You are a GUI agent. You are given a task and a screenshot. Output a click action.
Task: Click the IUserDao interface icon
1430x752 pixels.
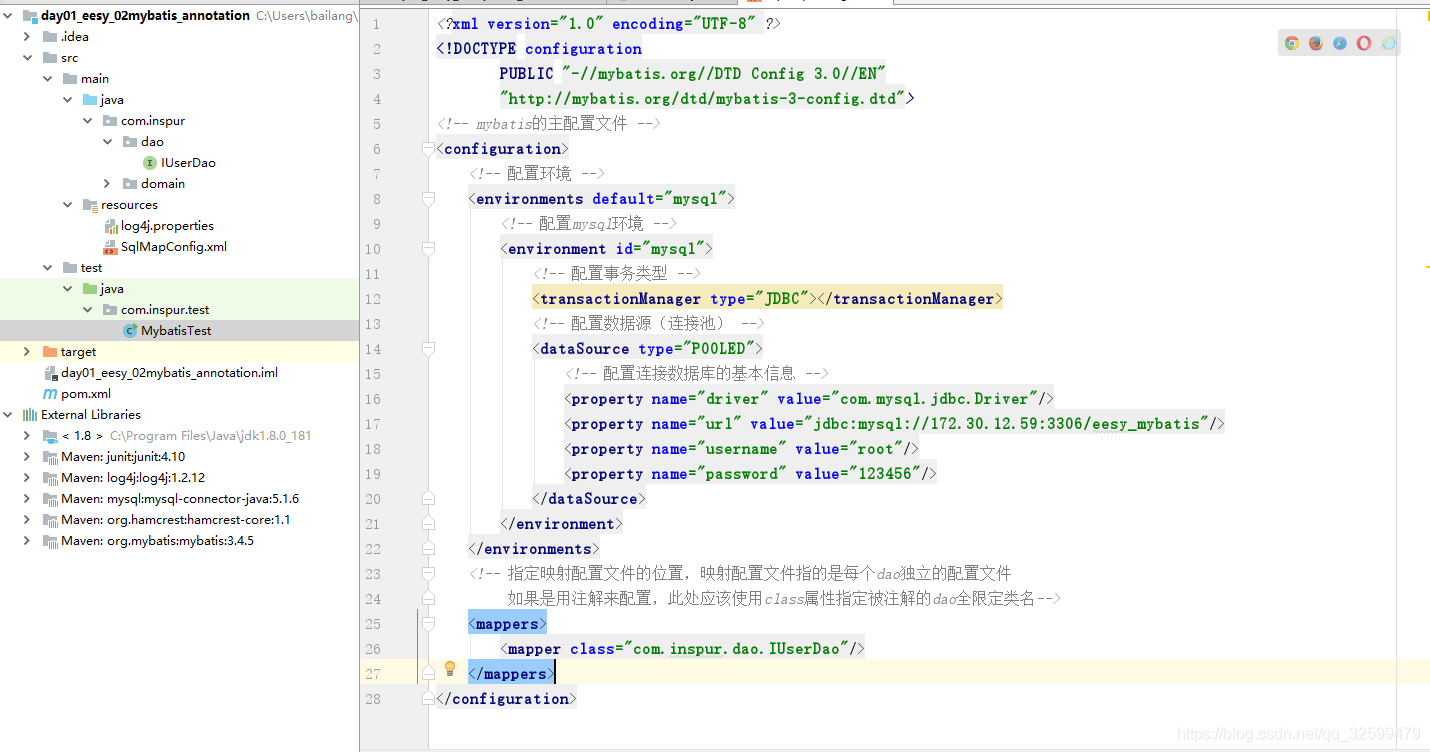click(150, 163)
